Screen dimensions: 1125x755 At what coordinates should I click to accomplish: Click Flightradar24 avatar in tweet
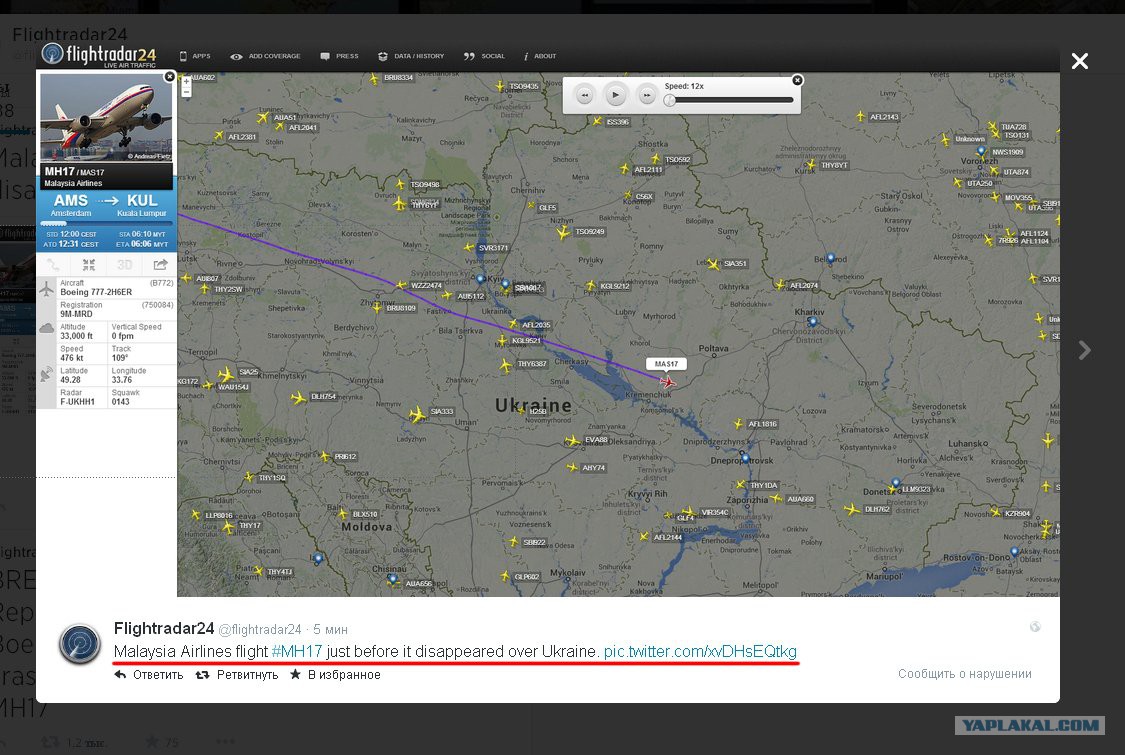point(80,643)
